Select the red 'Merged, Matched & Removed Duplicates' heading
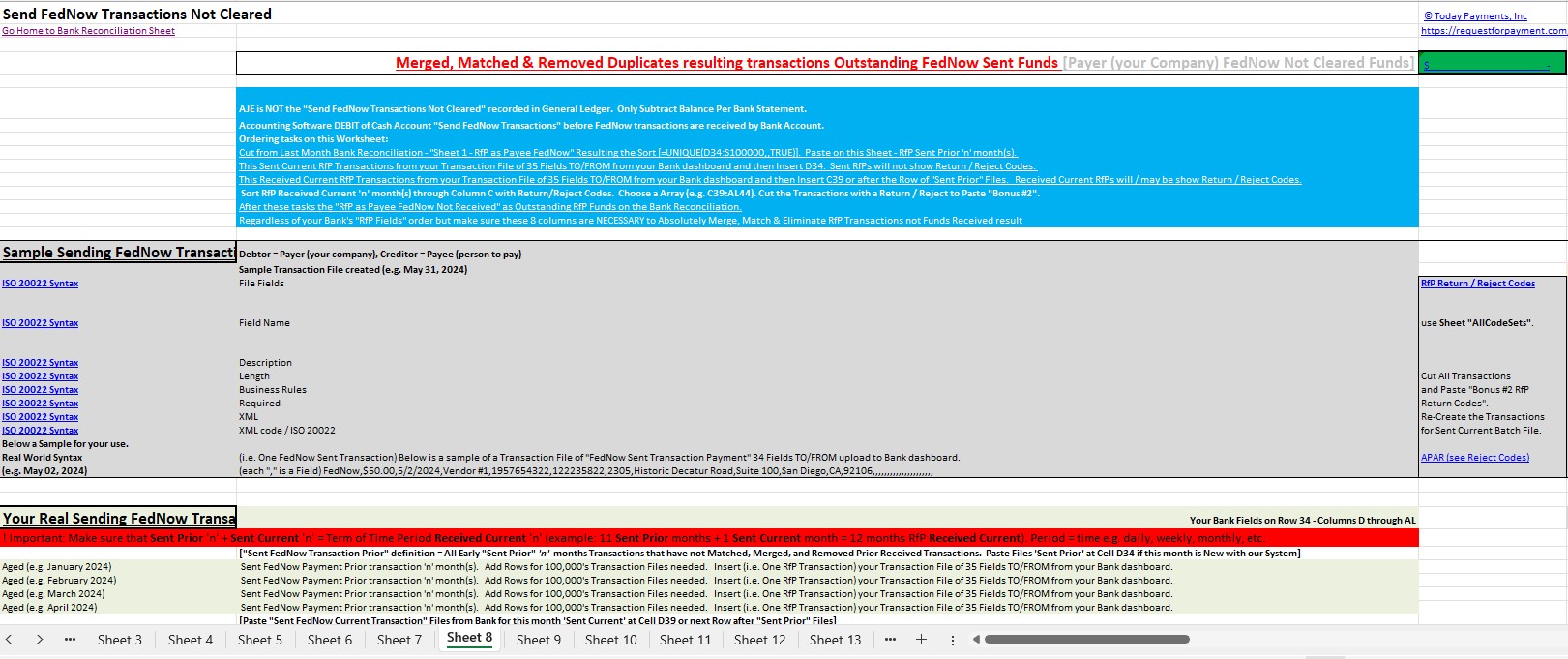 coord(726,63)
